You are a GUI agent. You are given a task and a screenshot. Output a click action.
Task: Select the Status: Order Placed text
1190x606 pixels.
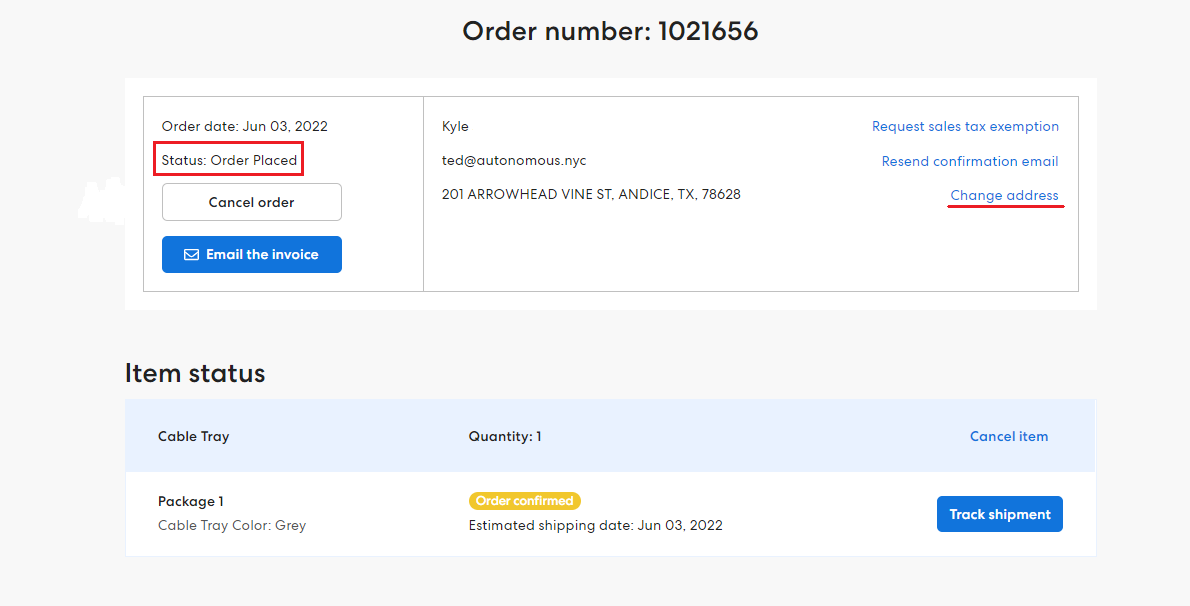tap(229, 160)
